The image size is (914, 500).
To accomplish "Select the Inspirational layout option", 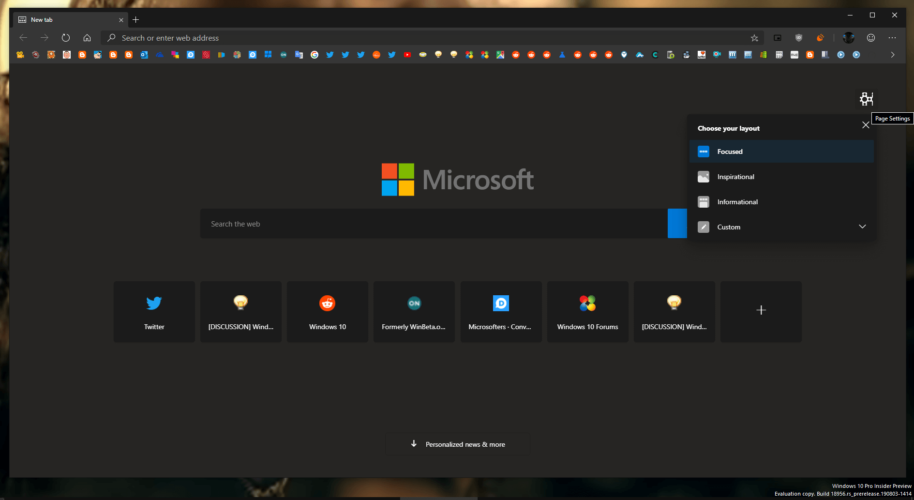I will (781, 177).
